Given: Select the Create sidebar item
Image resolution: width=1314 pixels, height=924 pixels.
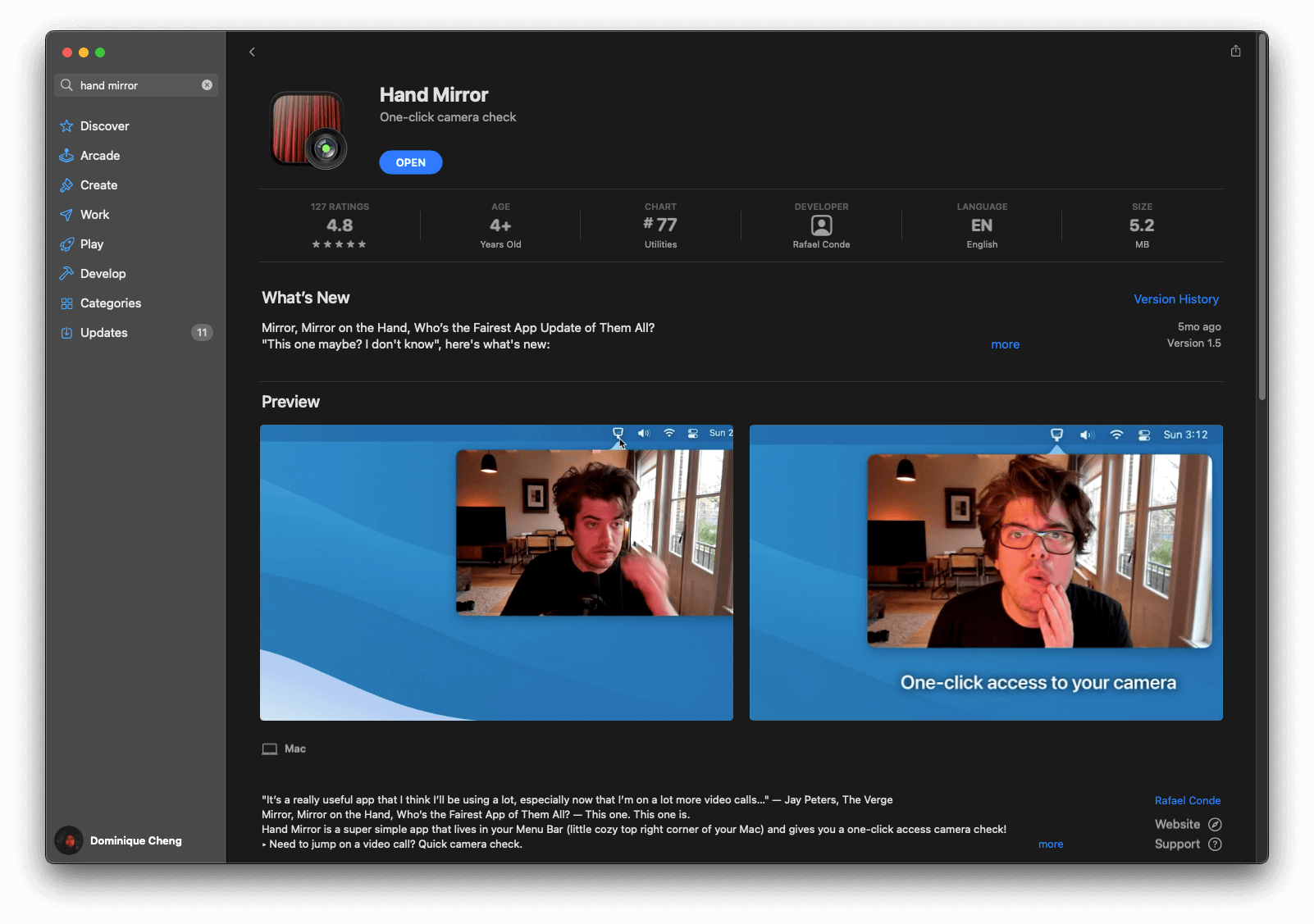Looking at the screenshot, I should 98,185.
